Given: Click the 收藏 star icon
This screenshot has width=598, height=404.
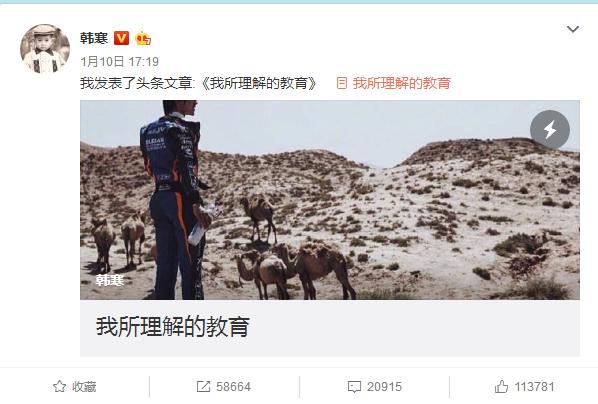Looking at the screenshot, I should 59,386.
